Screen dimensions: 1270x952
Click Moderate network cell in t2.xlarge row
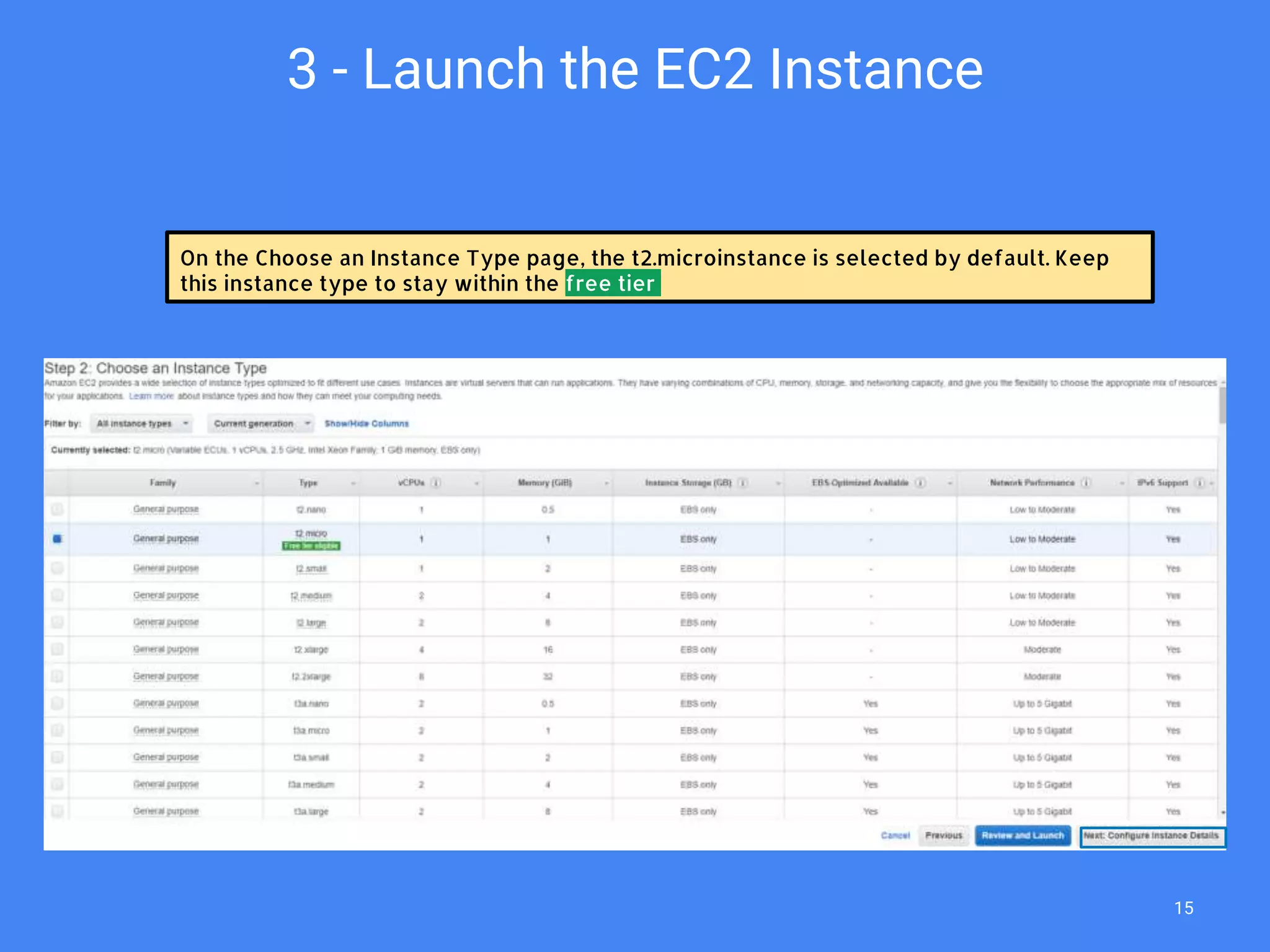[x=1042, y=650]
